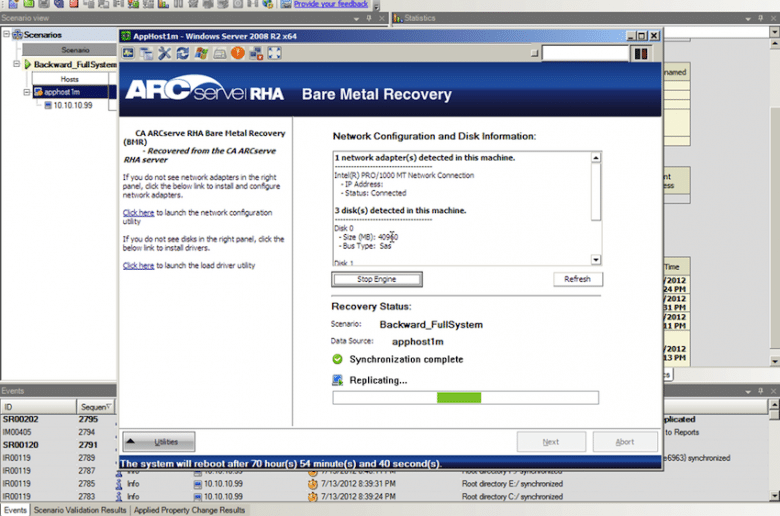Image resolution: width=780 pixels, height=516 pixels.
Task: Click the orange circle icon in AppHost1m toolbar
Action: point(238,53)
